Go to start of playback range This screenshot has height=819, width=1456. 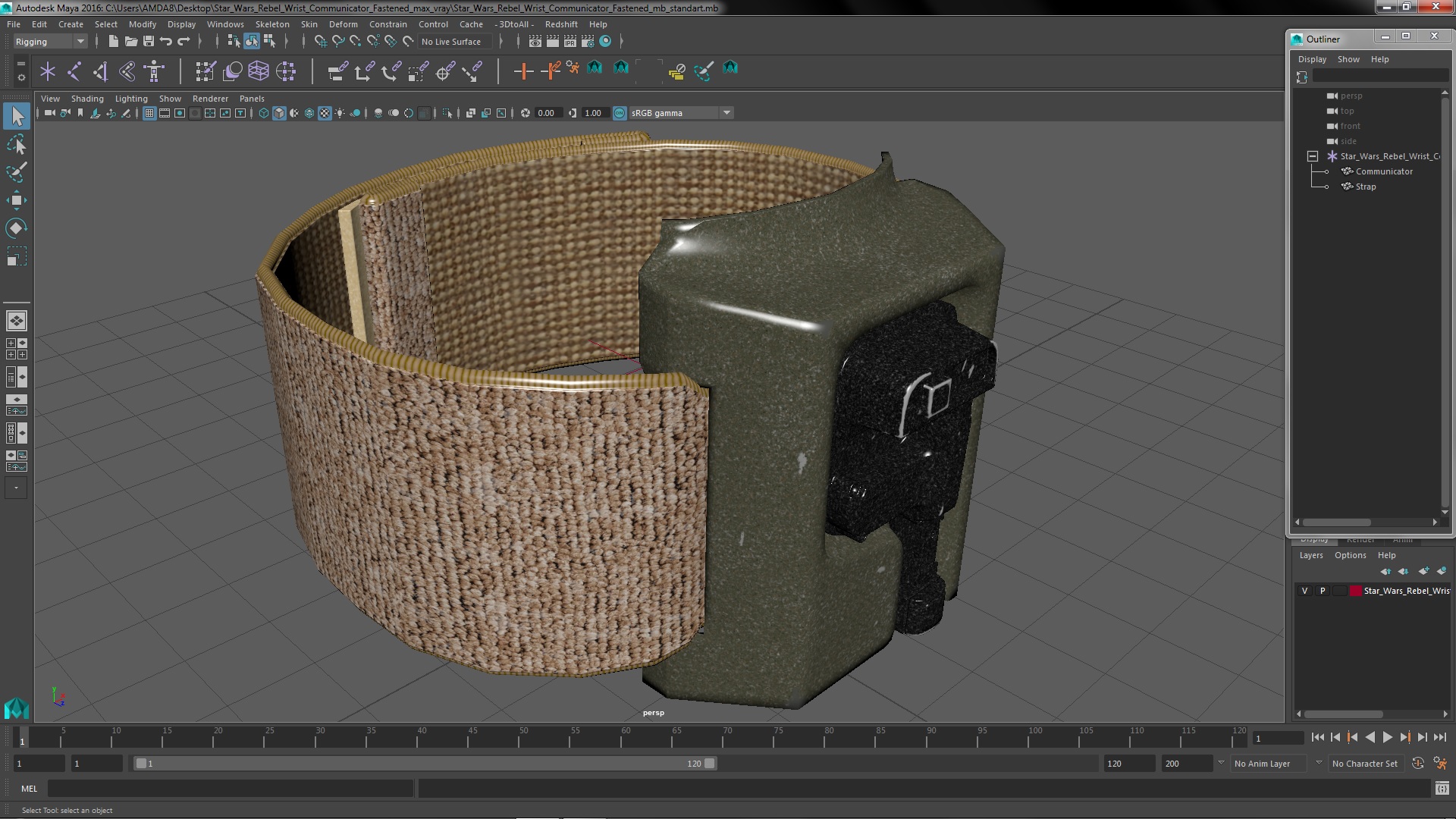(x=1317, y=737)
